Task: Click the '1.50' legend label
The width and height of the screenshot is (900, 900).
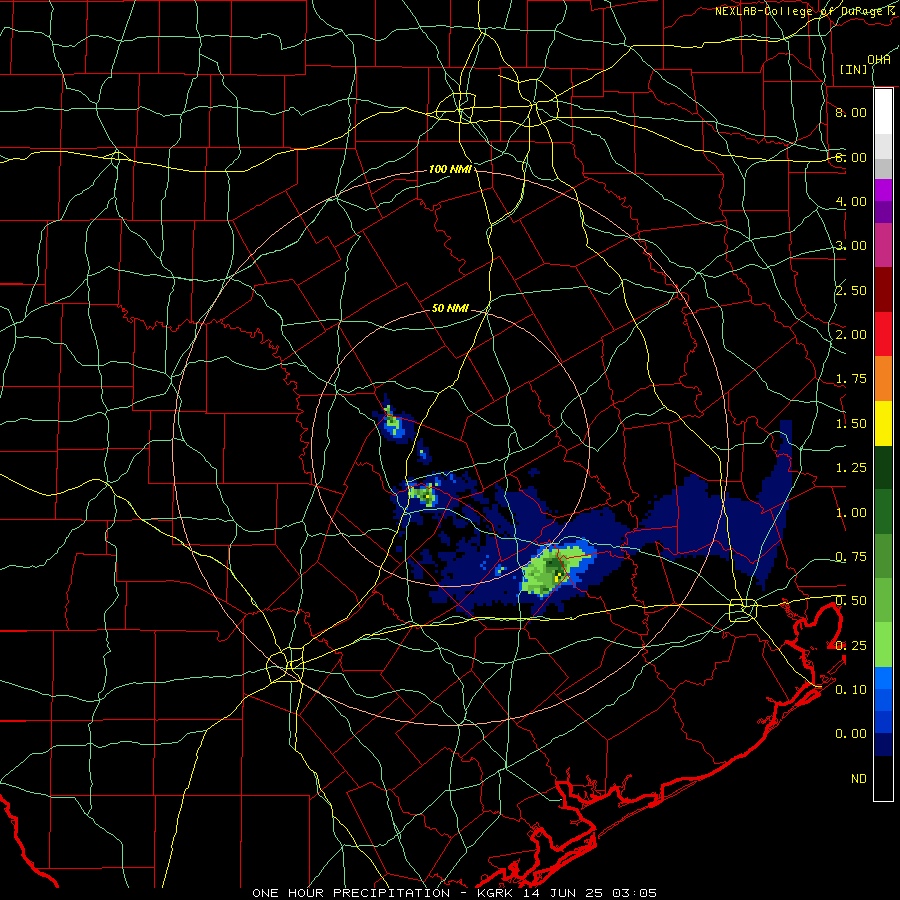Action: point(851,424)
